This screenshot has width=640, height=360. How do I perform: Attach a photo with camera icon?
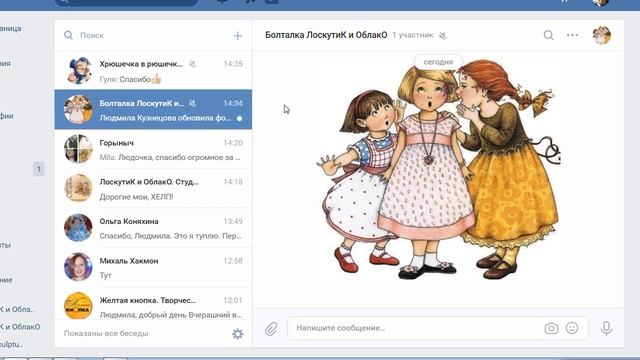551,328
